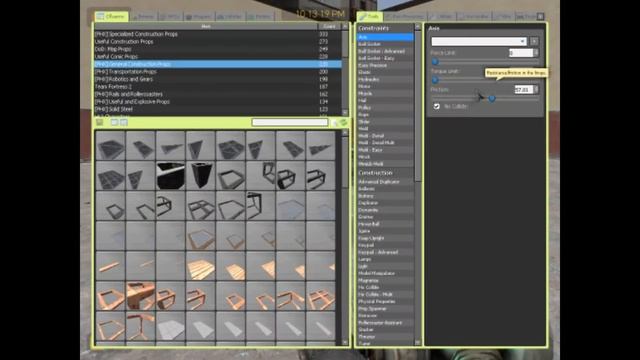Spawn the black open tub prop thumbnail

[x=171, y=176]
